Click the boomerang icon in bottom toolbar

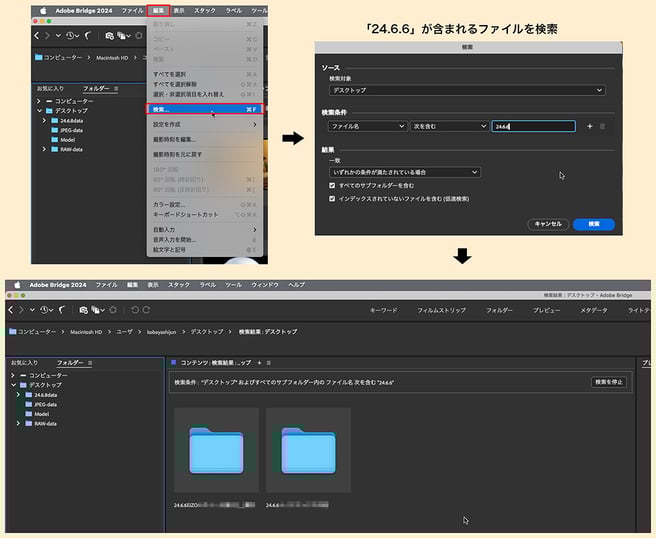(x=62, y=310)
